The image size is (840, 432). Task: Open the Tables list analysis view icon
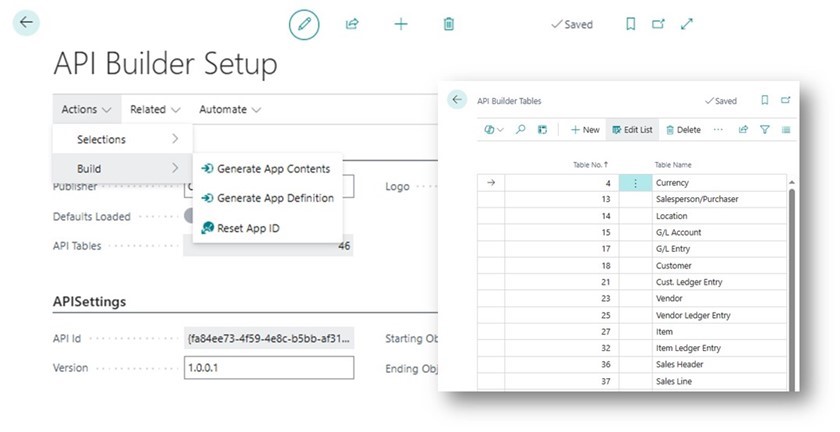pos(542,130)
